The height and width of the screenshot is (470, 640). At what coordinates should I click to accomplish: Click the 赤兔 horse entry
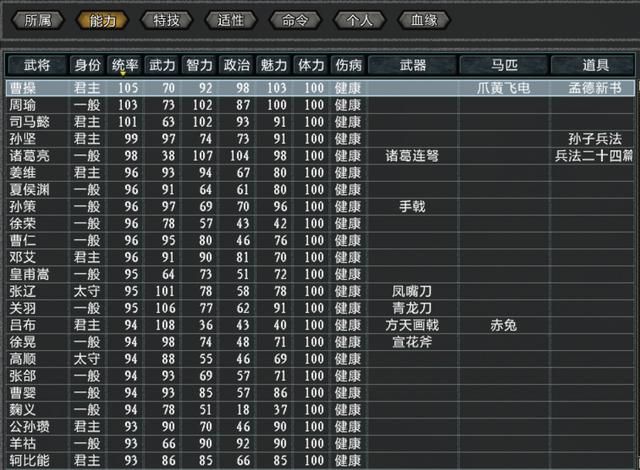504,325
